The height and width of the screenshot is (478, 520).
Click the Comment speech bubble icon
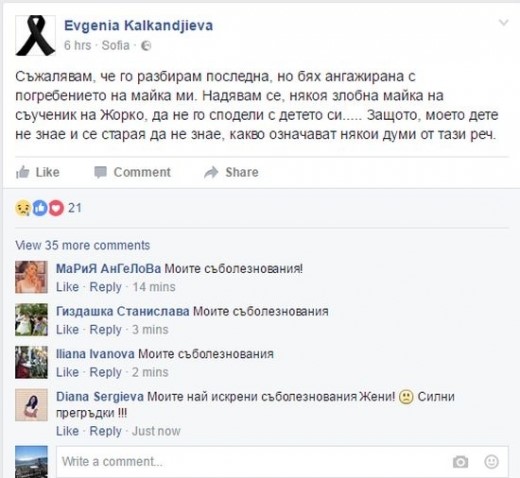pyautogui.click(x=100, y=172)
